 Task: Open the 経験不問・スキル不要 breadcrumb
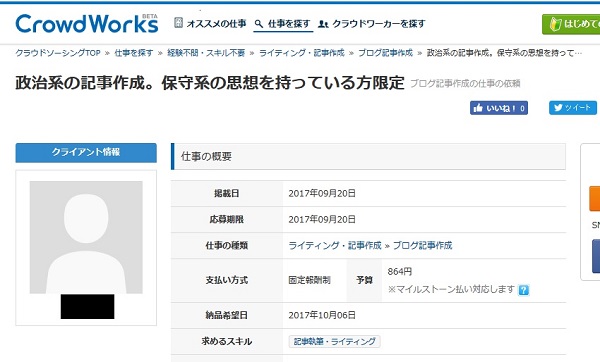click(206, 53)
